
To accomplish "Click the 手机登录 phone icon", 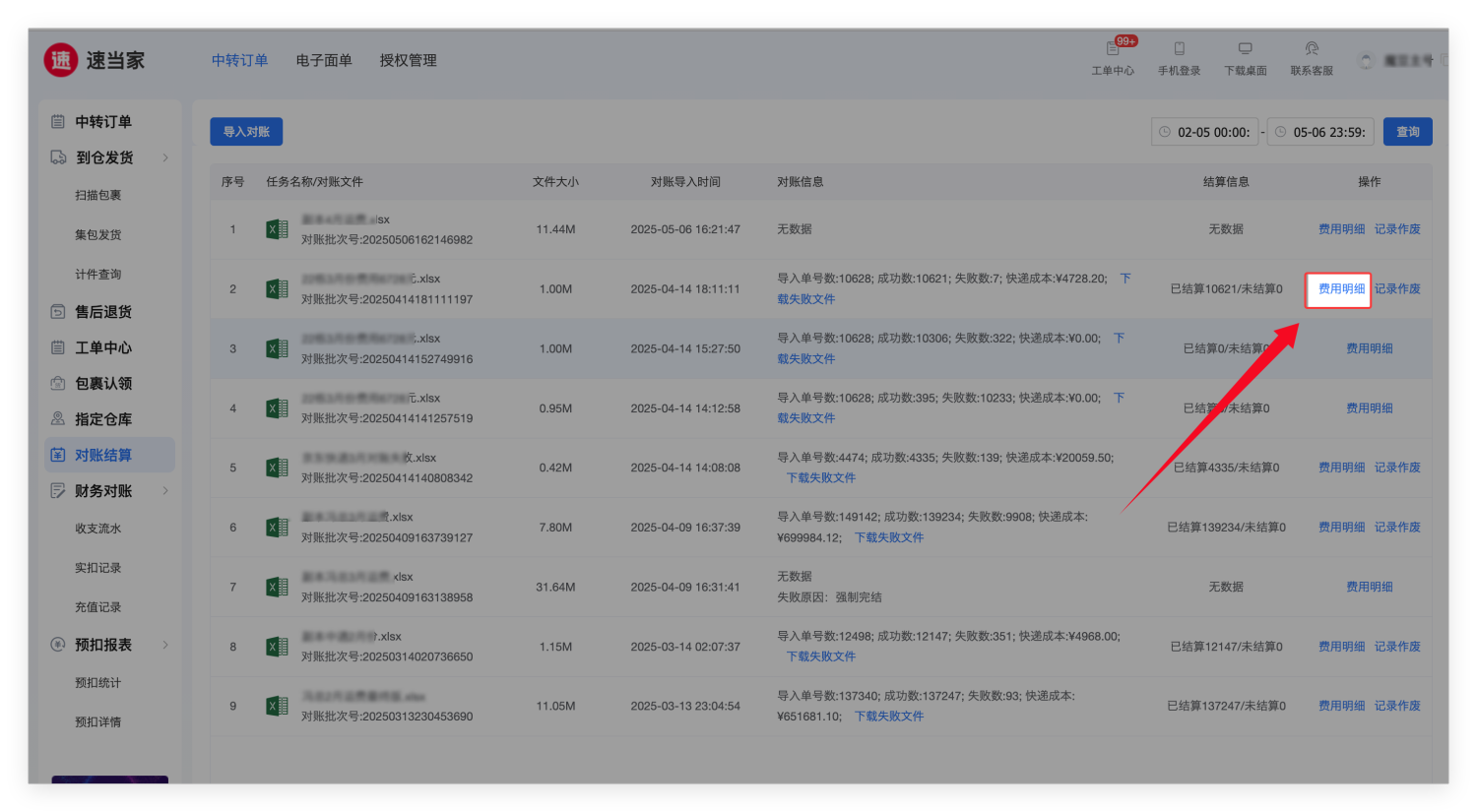I will click(1179, 49).
